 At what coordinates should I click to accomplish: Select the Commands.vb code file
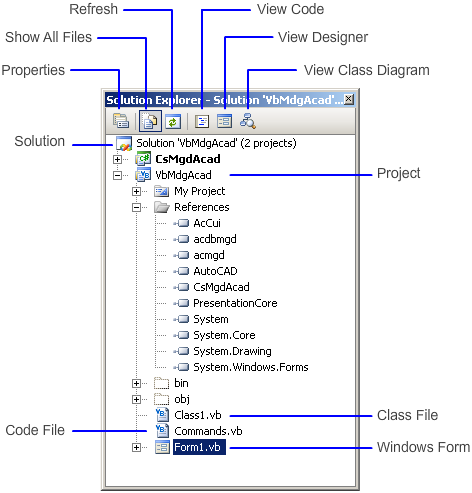(x=208, y=431)
